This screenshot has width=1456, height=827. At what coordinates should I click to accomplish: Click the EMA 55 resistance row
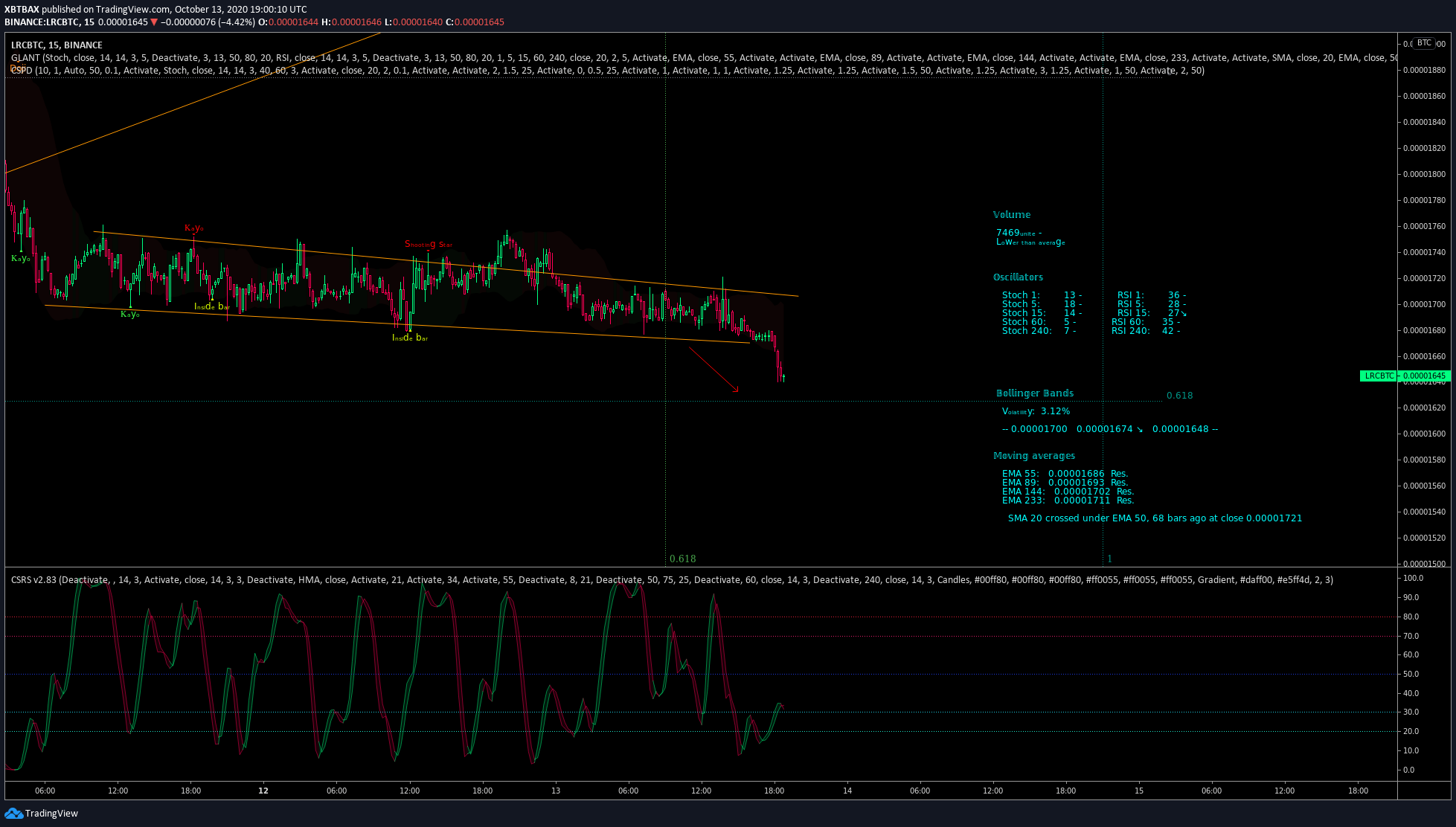pyautogui.click(x=1065, y=474)
